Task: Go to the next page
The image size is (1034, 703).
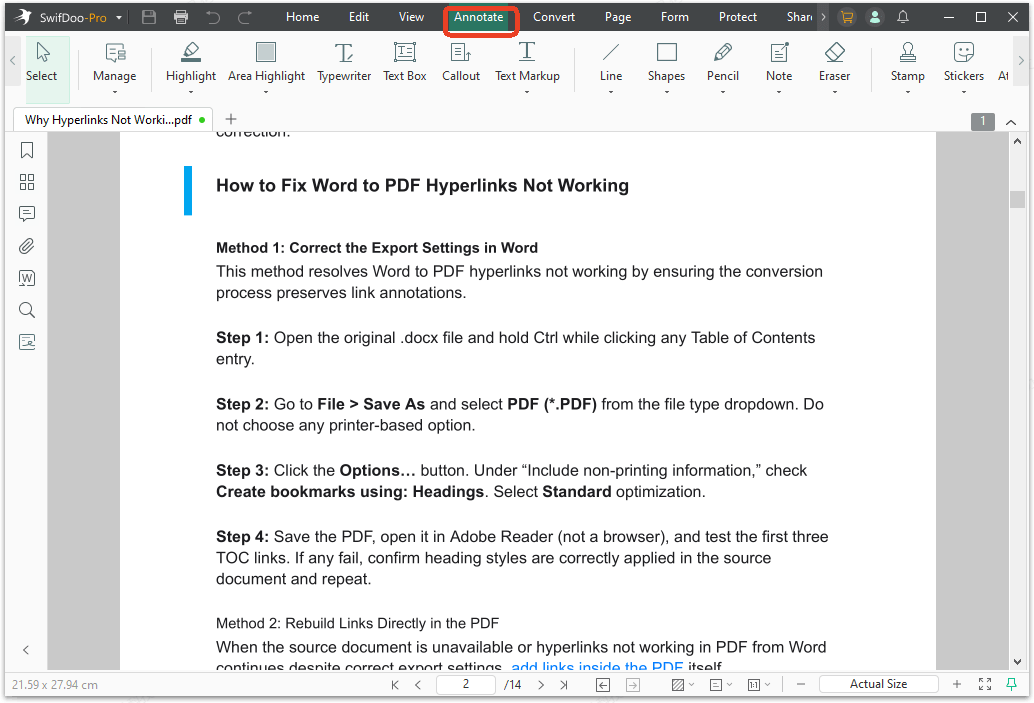Action: [x=541, y=685]
